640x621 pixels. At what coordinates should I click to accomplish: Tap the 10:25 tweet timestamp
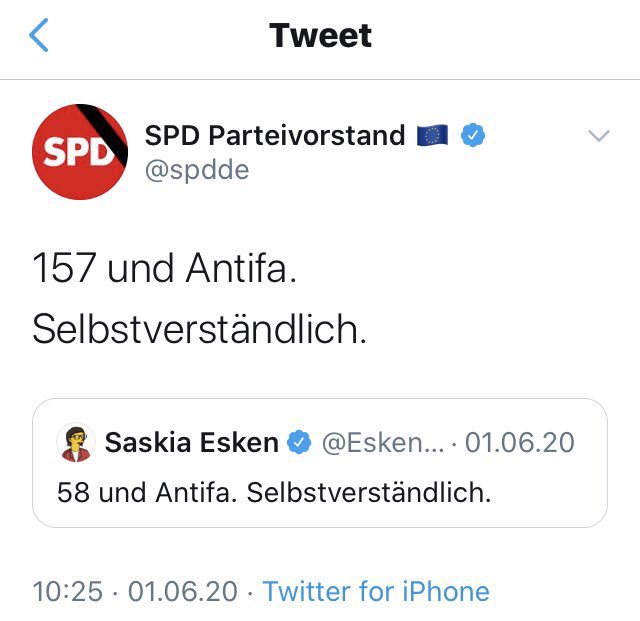tap(67, 591)
